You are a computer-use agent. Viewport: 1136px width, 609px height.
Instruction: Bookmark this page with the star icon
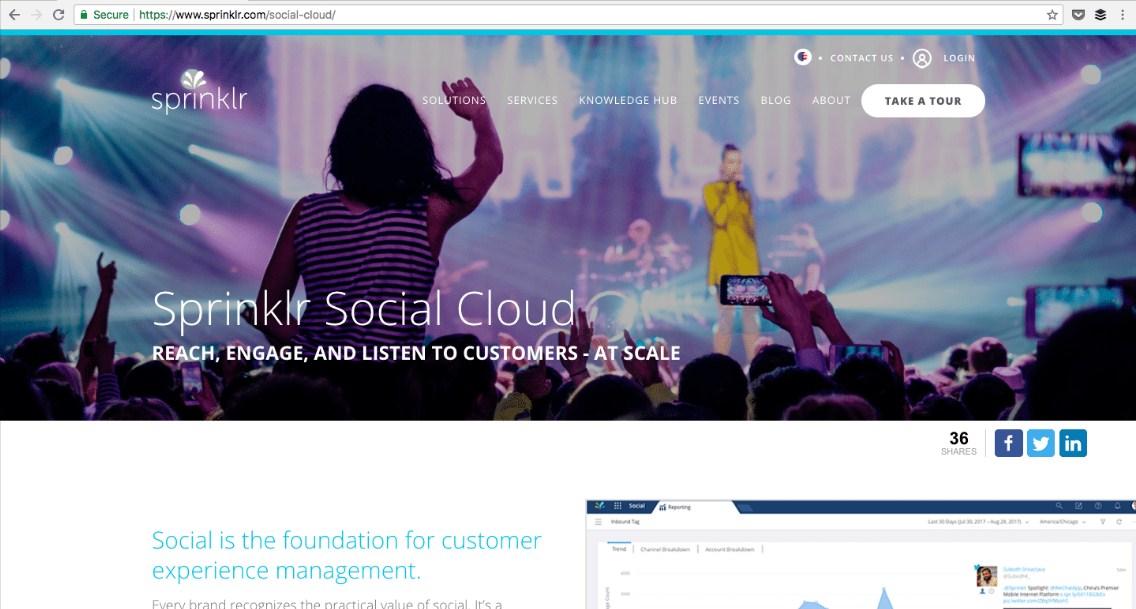tap(1052, 14)
